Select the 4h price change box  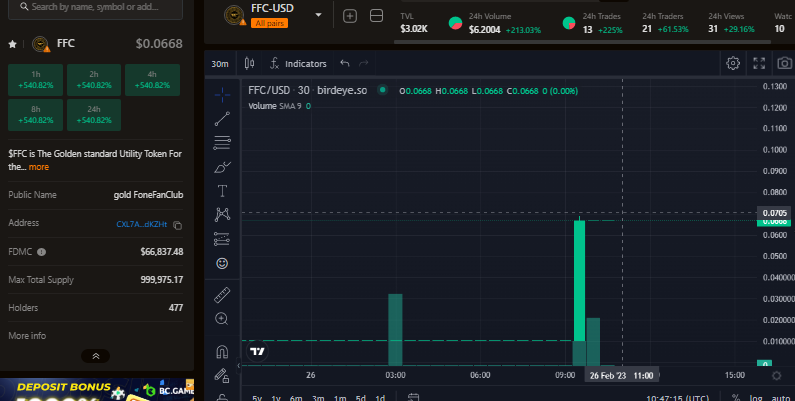coord(152,80)
